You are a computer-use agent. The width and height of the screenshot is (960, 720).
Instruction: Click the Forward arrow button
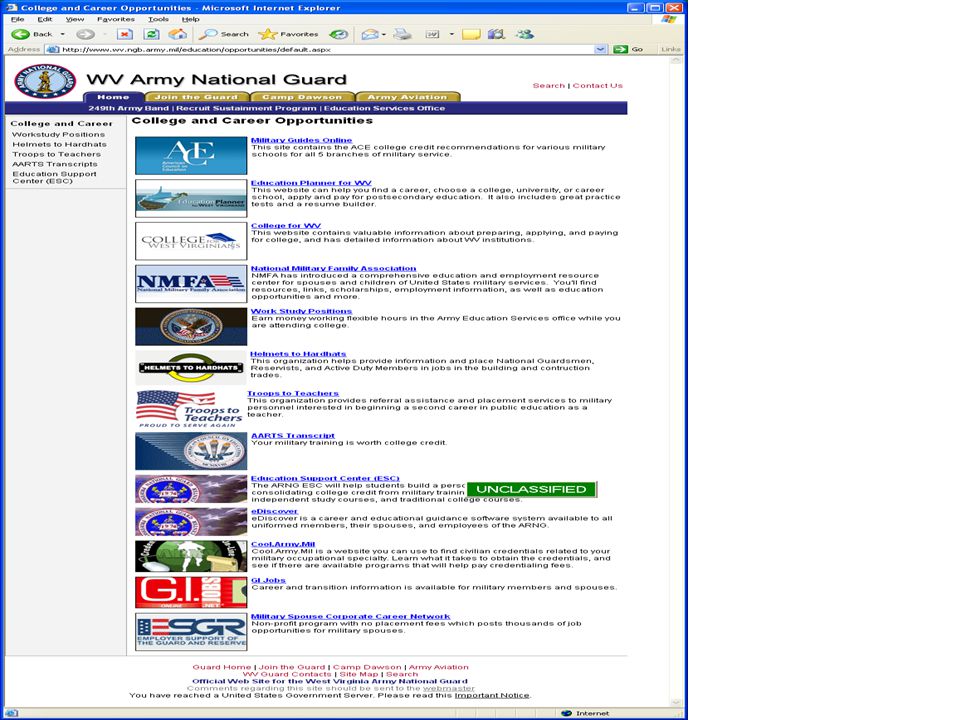point(85,34)
